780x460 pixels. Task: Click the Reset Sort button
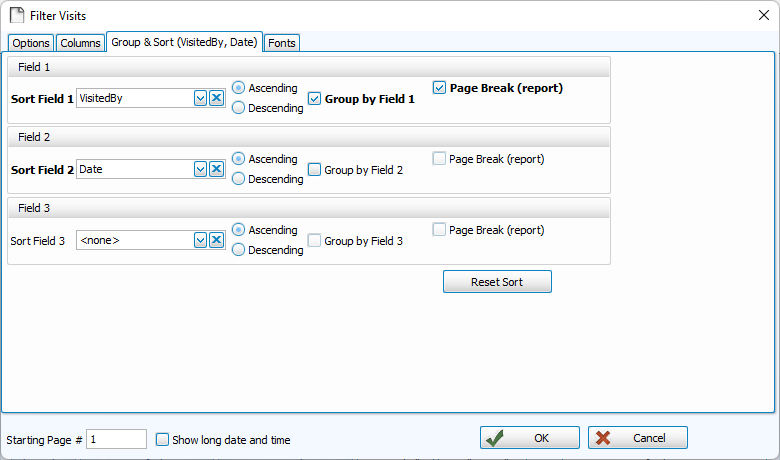coord(497,282)
